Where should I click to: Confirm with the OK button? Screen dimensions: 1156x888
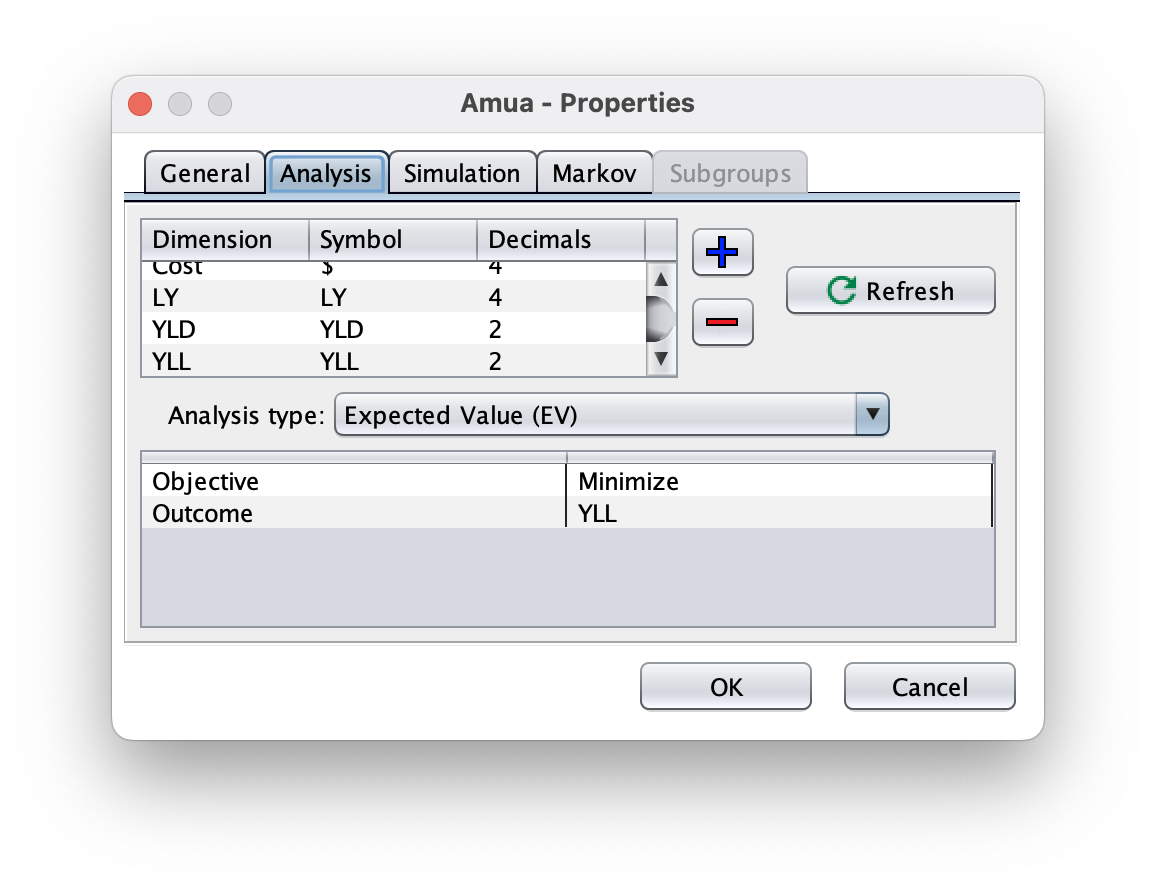coord(726,687)
